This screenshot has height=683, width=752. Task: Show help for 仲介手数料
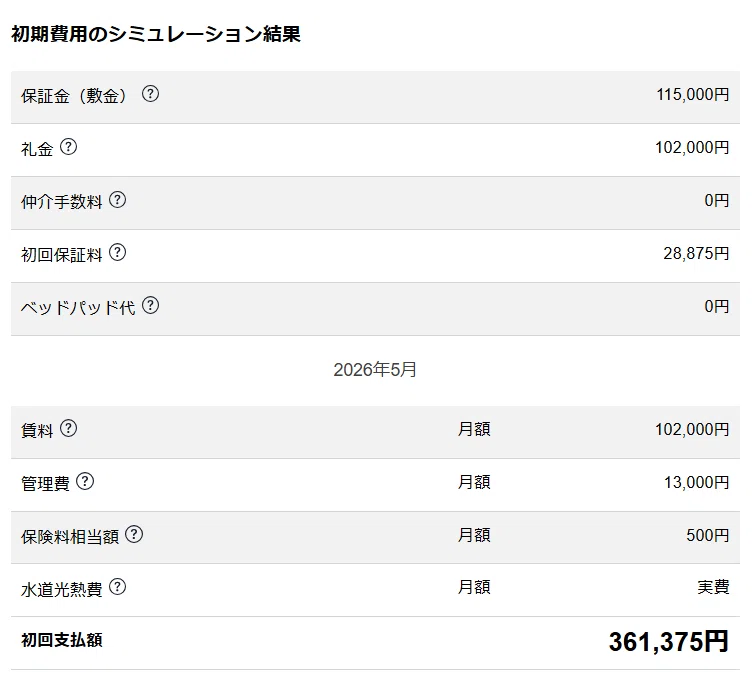118,200
